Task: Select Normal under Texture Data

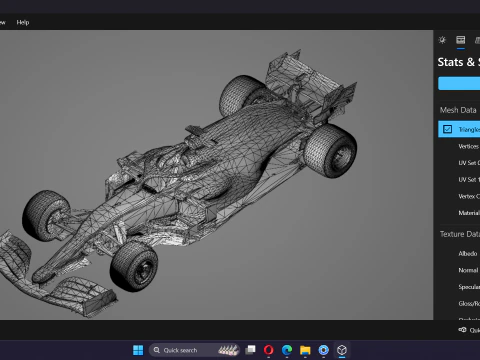Action: click(468, 270)
